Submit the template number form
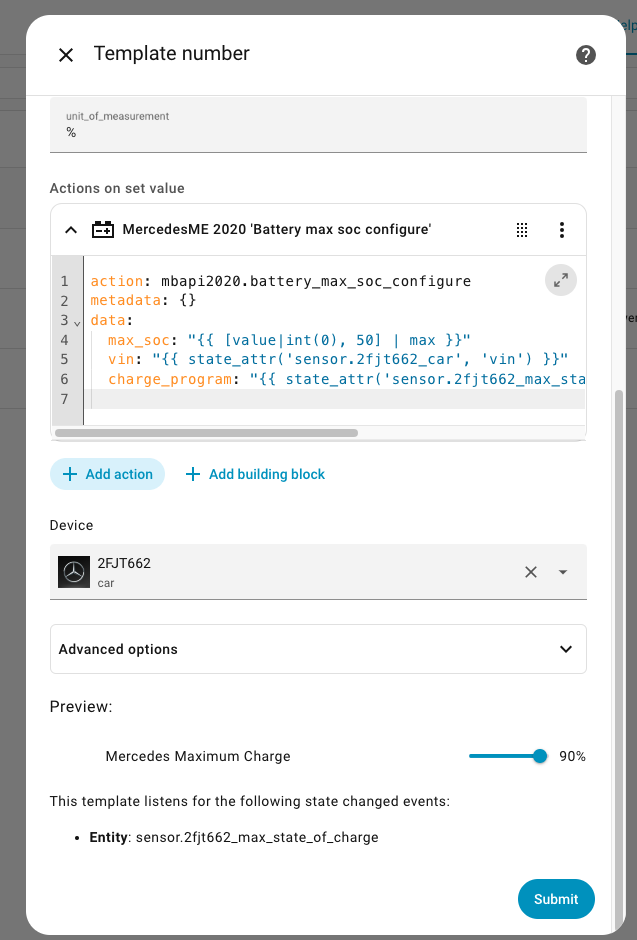Screen dimensions: 637x940 [556, 899]
